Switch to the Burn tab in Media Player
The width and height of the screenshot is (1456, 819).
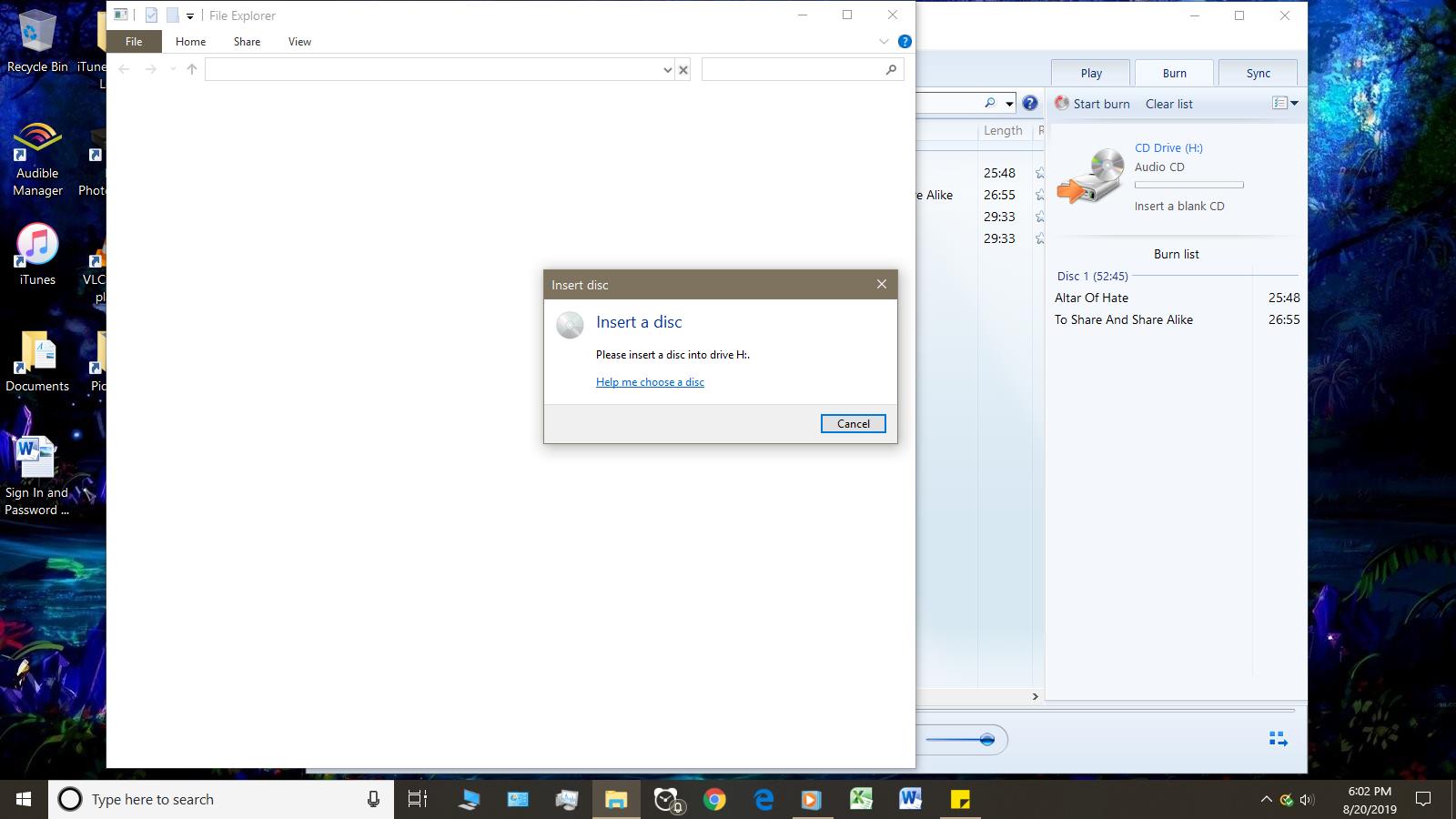(x=1174, y=73)
